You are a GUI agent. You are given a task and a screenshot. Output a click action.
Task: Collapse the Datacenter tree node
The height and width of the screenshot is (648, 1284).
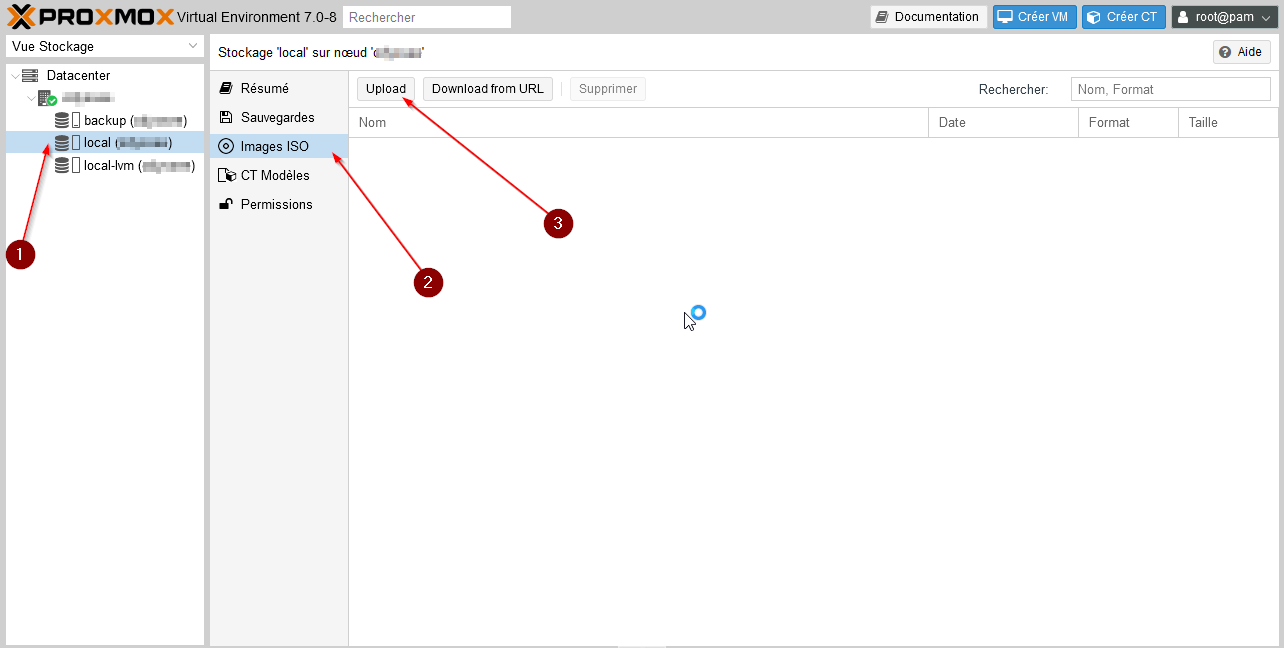tap(14, 76)
